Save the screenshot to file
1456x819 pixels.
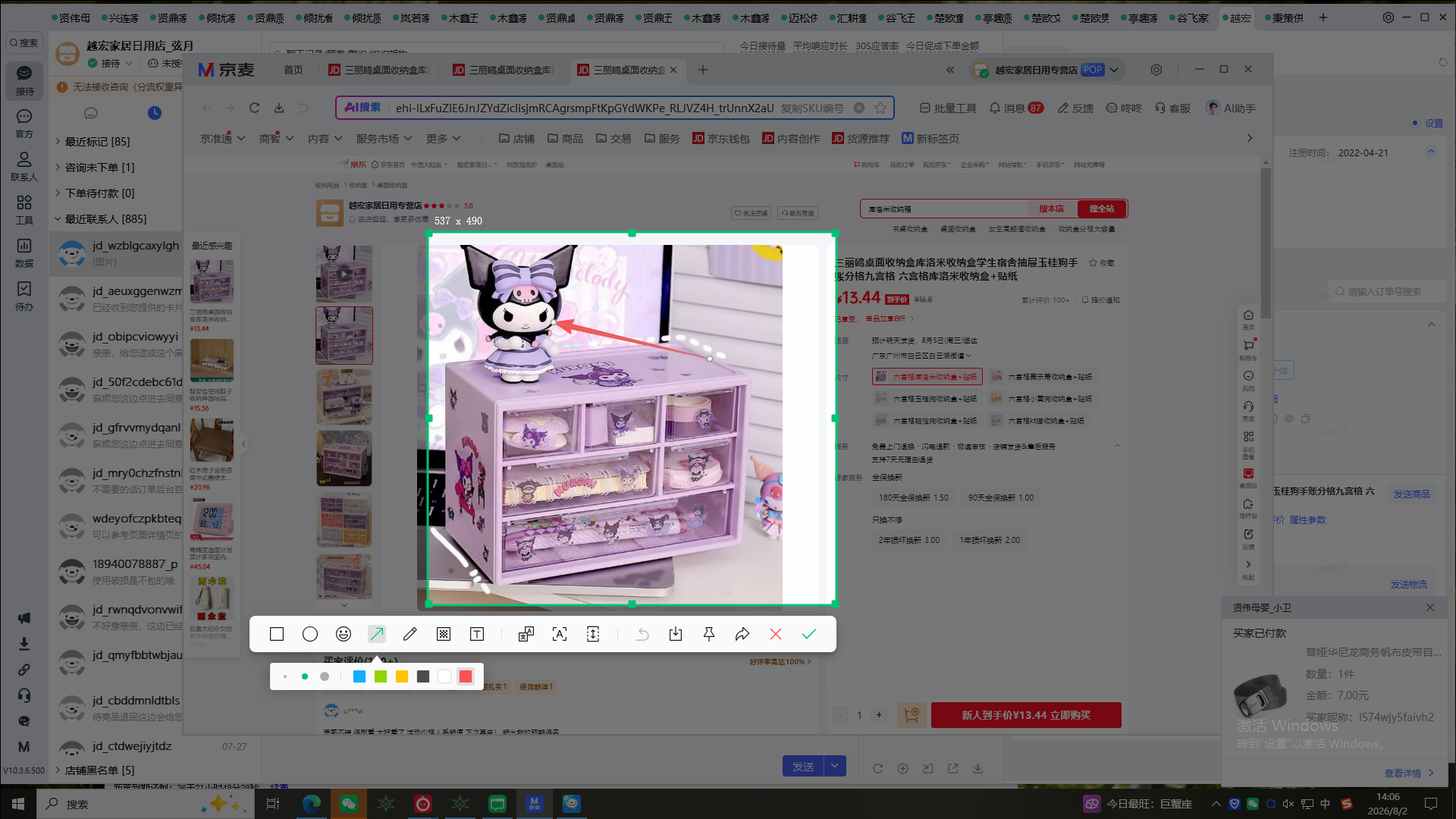click(676, 634)
